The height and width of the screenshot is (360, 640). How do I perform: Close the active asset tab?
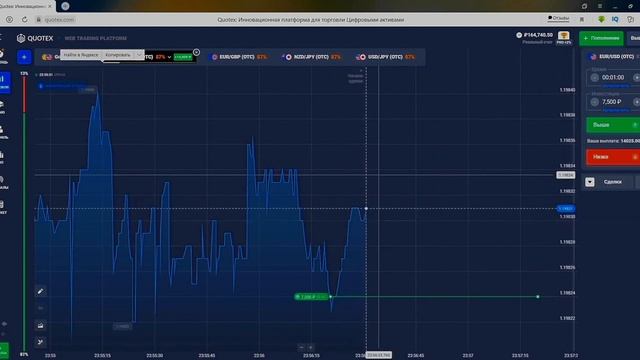click(x=196, y=52)
